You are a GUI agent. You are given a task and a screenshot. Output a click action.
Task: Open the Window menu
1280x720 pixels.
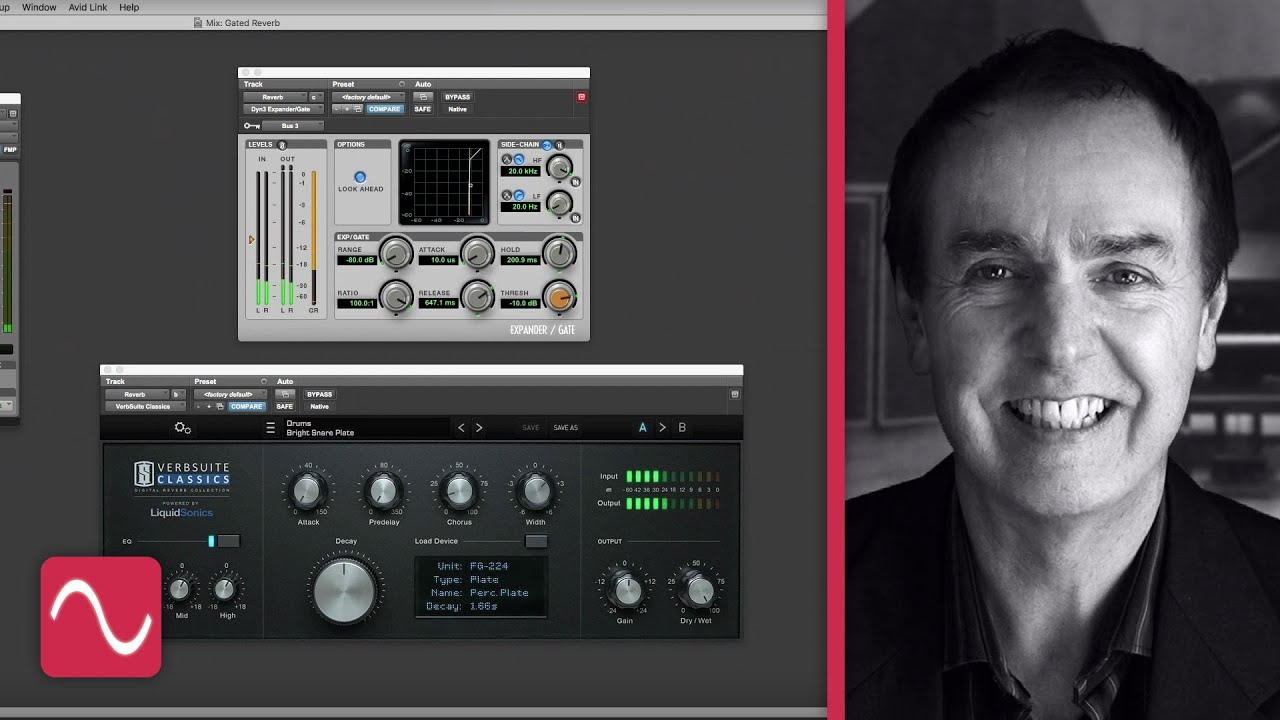coord(39,7)
